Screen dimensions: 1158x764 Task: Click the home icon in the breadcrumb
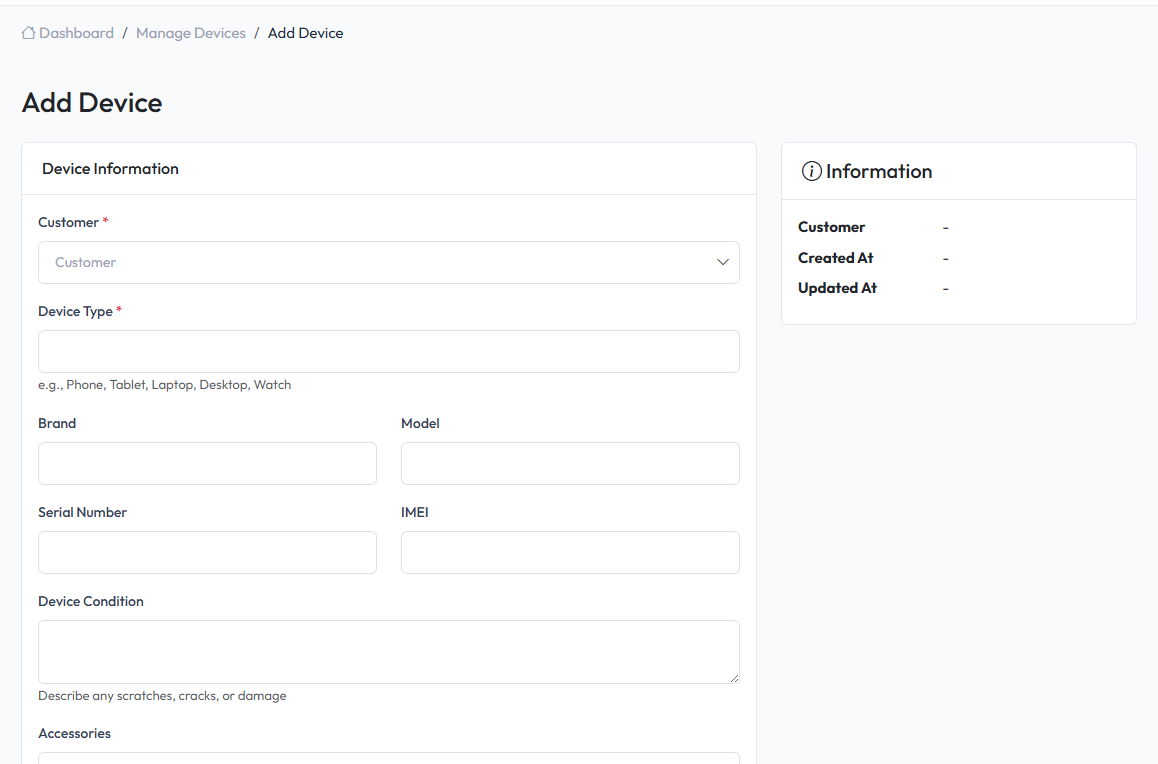click(x=29, y=33)
